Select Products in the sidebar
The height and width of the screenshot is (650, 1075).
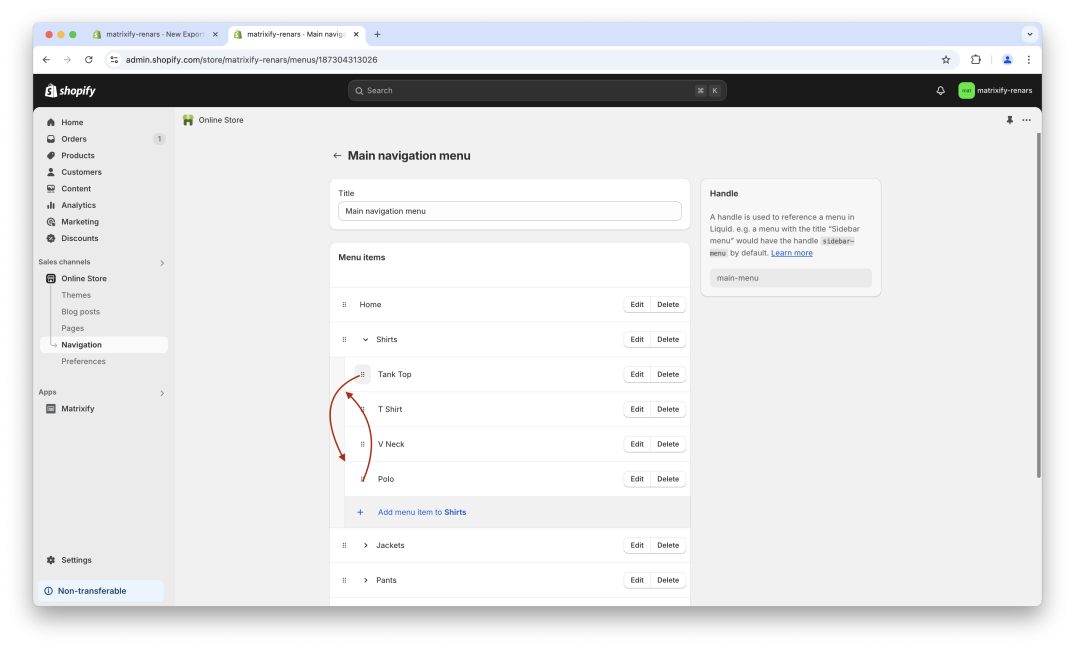(77, 155)
